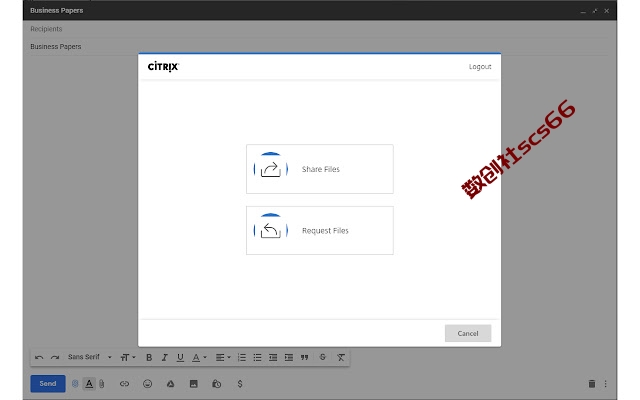Apply quote formatting

pos(304,358)
